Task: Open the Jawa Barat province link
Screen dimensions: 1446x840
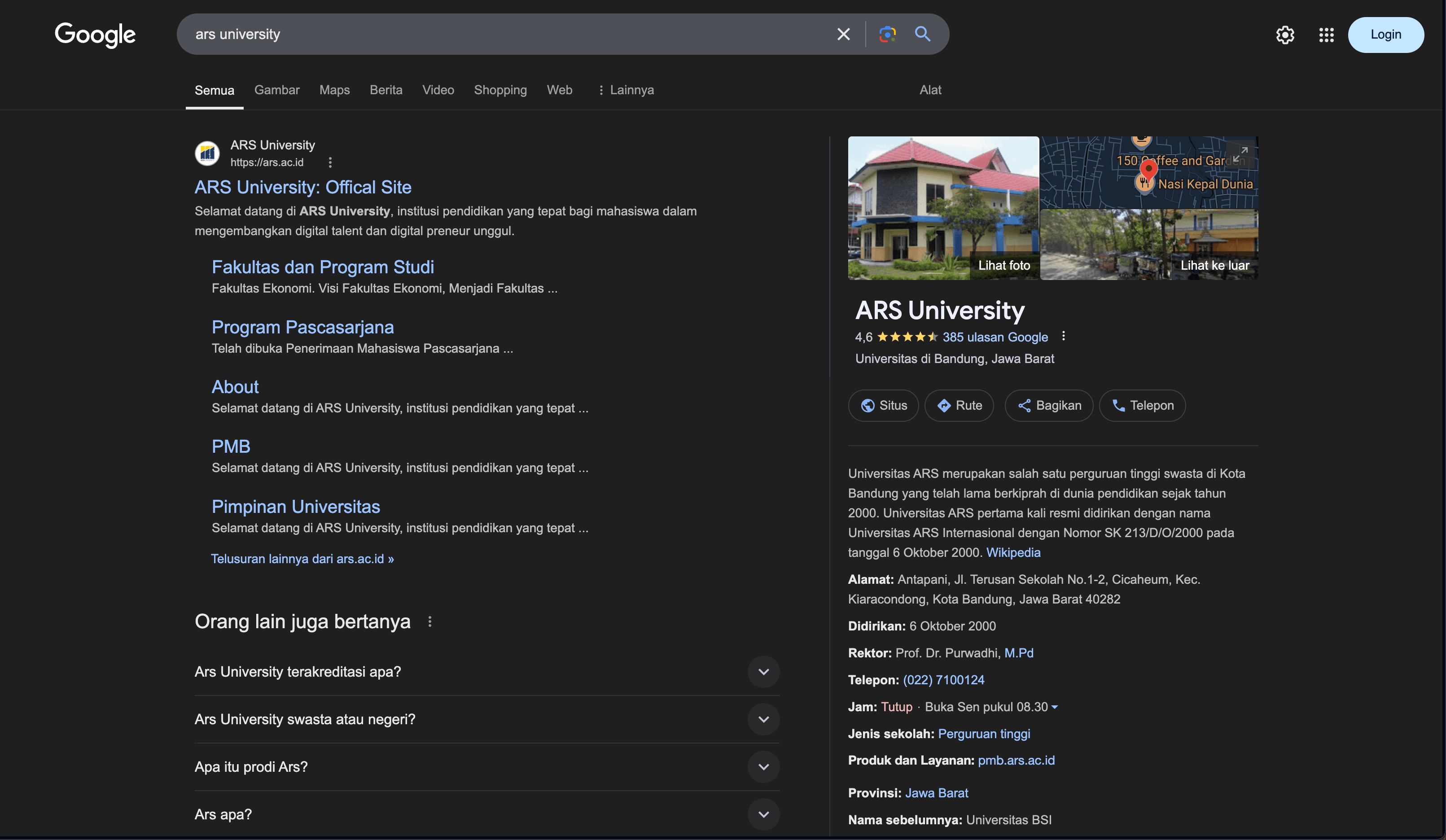Action: click(937, 793)
